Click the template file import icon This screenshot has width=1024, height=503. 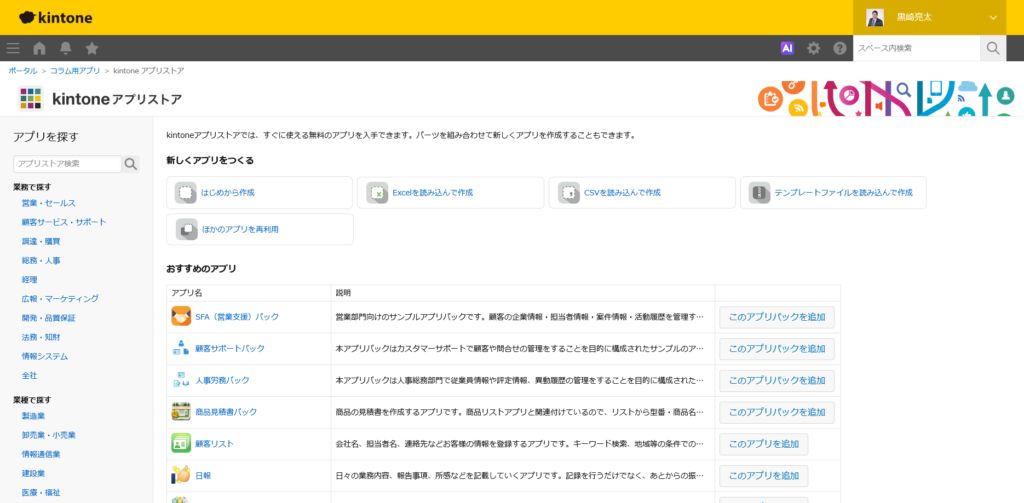(x=760, y=193)
